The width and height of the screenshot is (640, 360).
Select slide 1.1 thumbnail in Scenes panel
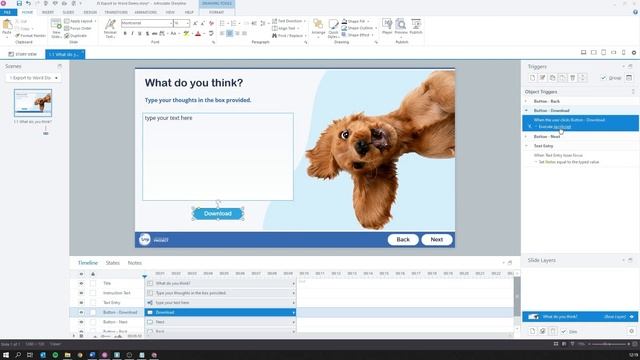point(33,103)
